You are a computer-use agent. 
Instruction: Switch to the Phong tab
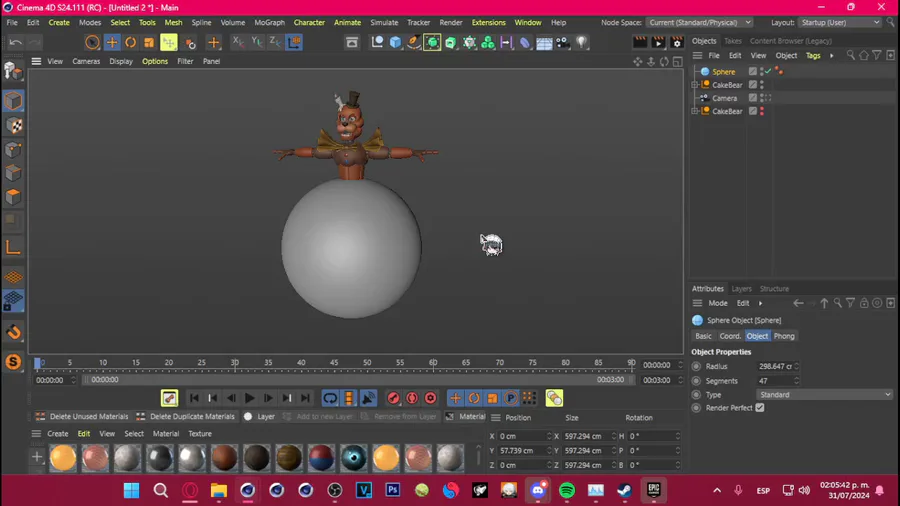point(784,336)
